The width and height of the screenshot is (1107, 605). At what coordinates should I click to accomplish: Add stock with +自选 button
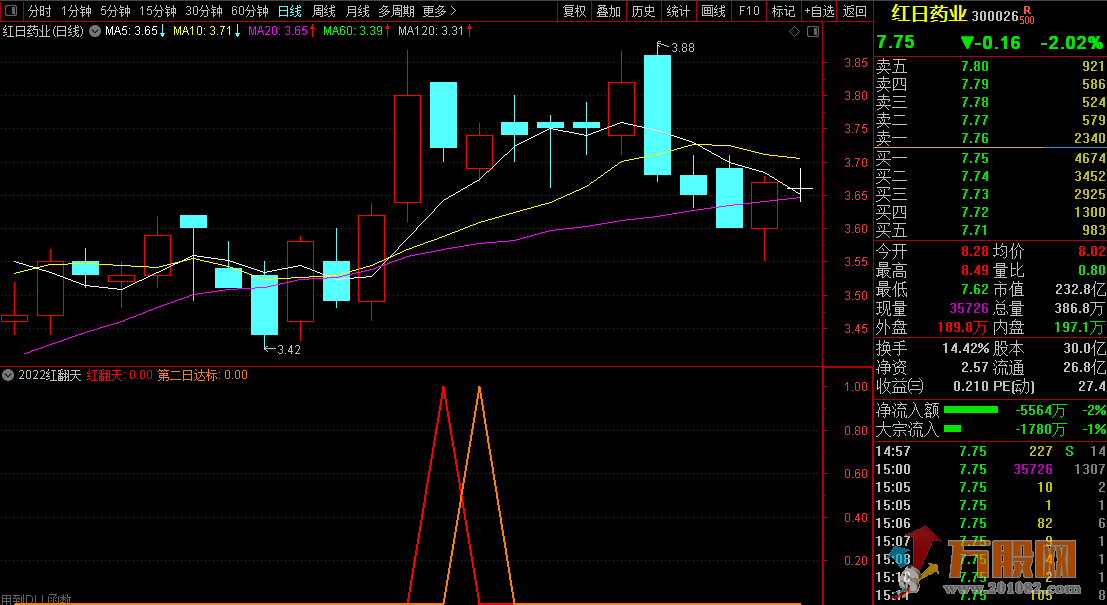pos(820,11)
